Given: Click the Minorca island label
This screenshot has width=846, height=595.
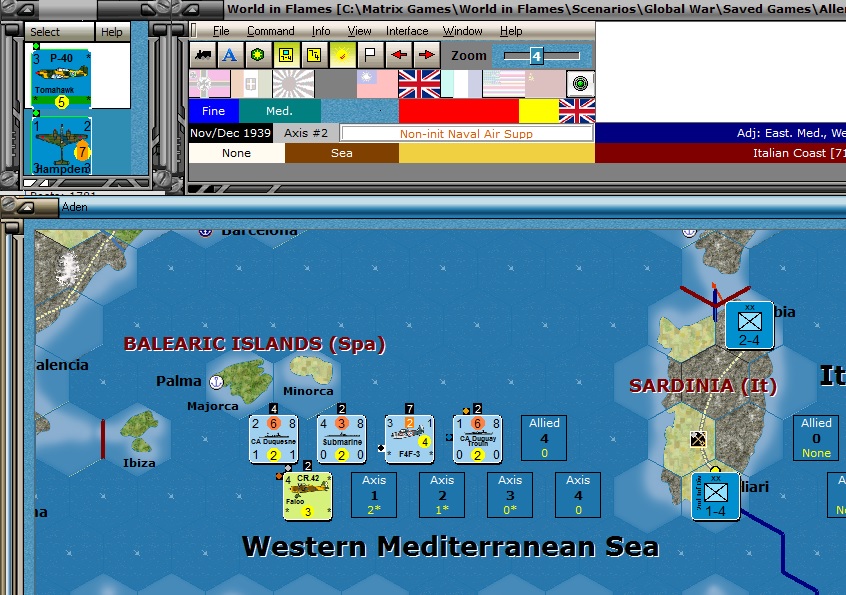Looking at the screenshot, I should pos(308,391).
